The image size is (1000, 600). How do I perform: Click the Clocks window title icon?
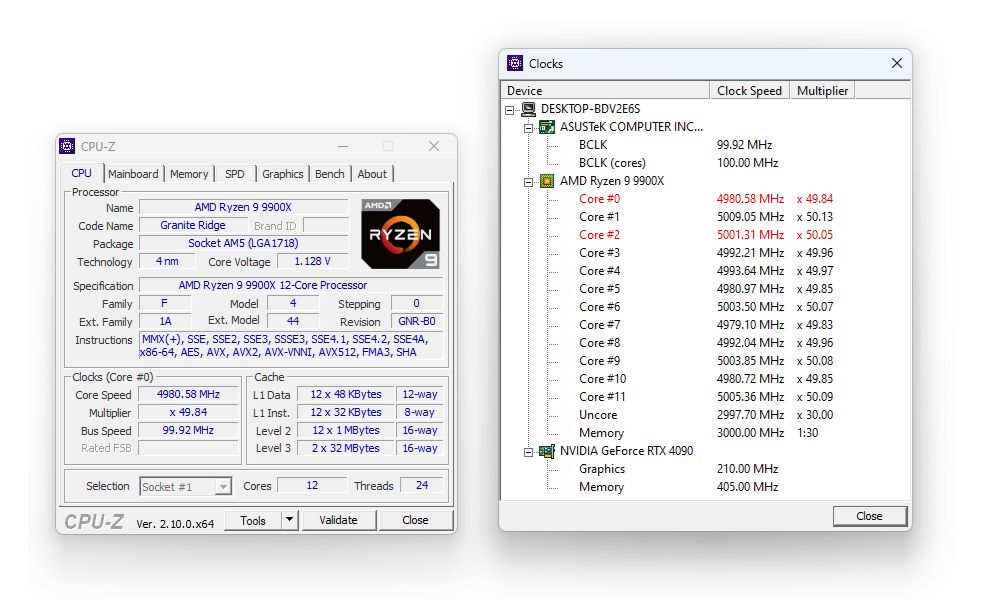pyautogui.click(x=515, y=63)
